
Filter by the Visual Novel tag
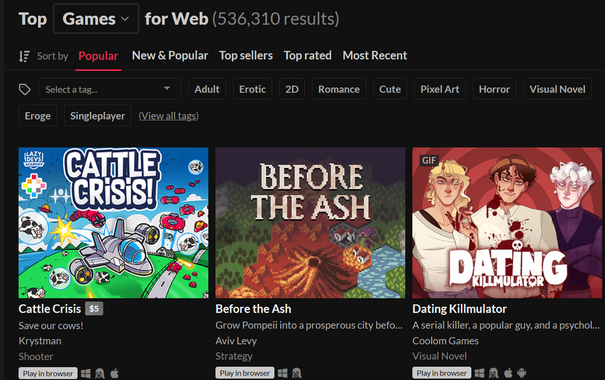(x=557, y=89)
